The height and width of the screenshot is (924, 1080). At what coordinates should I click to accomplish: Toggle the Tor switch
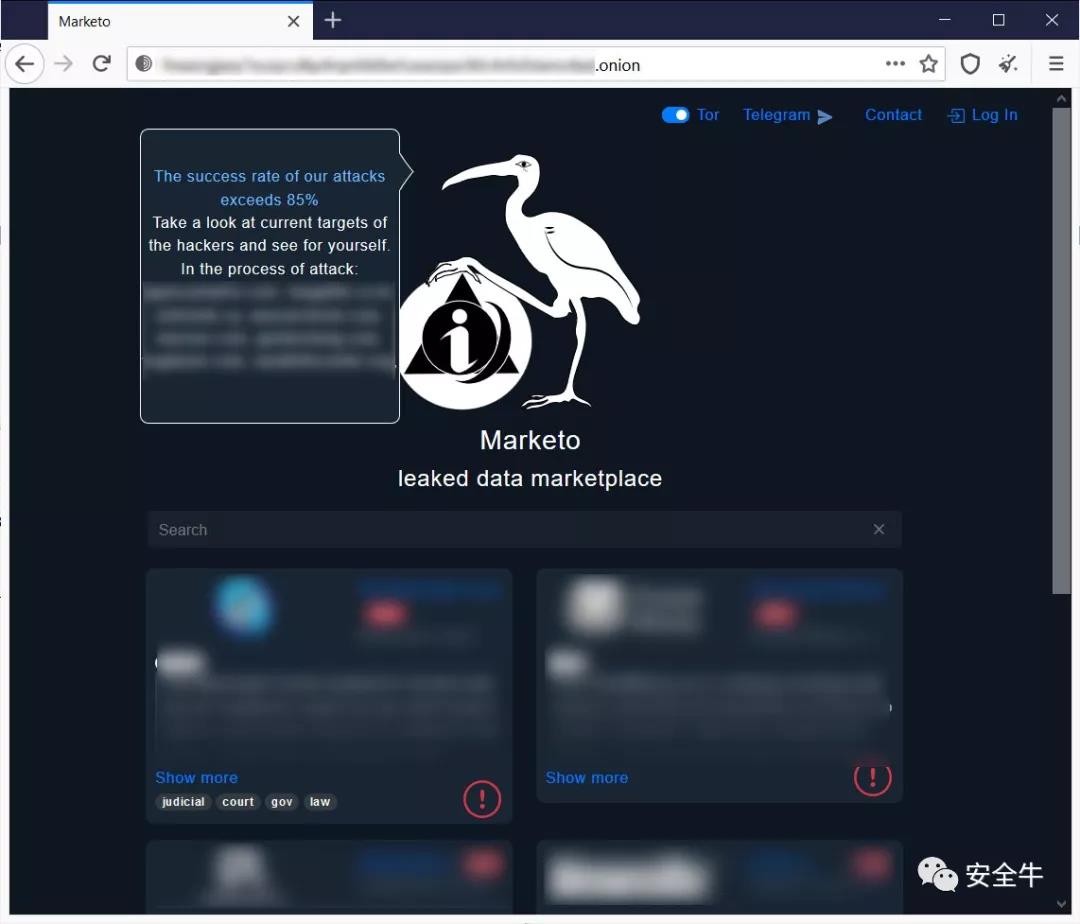pos(675,115)
